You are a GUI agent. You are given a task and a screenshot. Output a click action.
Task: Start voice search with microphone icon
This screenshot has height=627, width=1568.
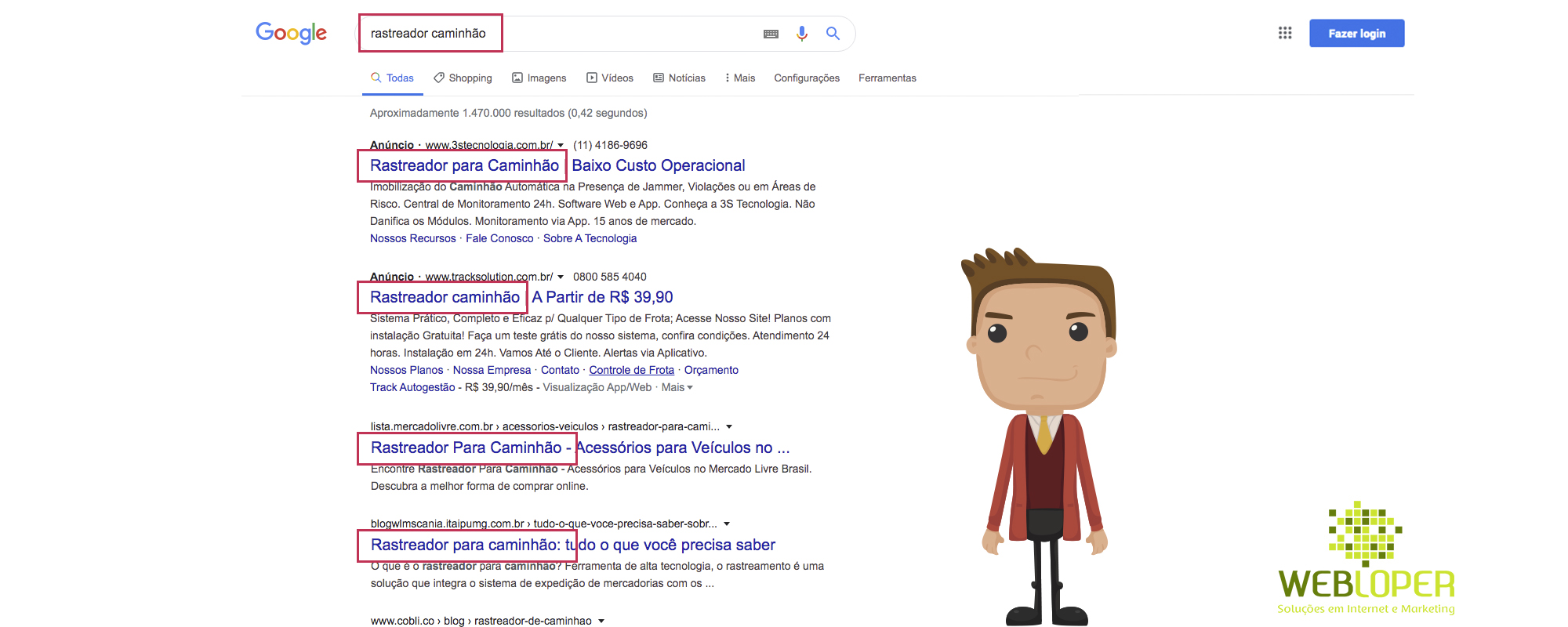click(x=801, y=33)
